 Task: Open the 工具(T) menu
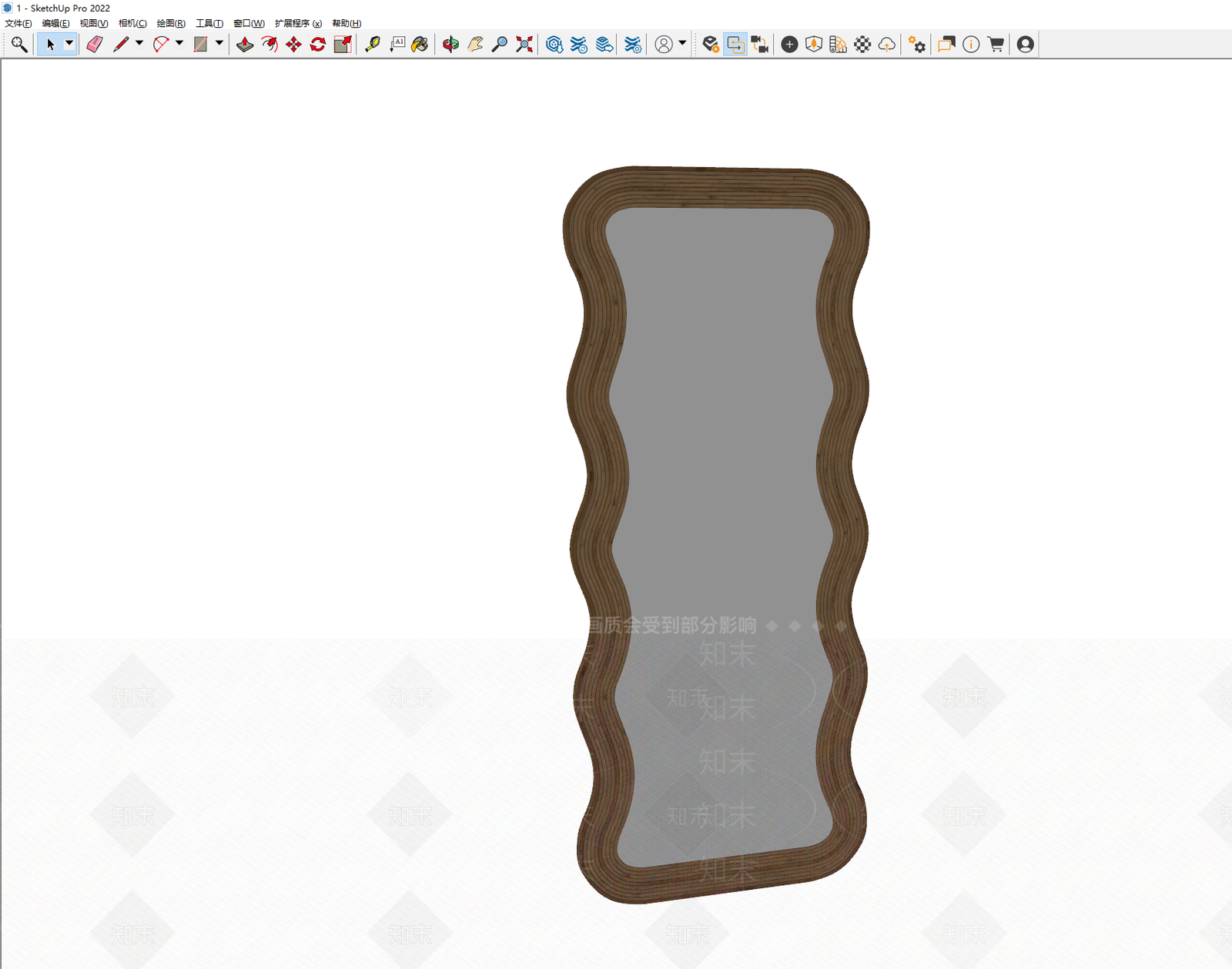(209, 23)
